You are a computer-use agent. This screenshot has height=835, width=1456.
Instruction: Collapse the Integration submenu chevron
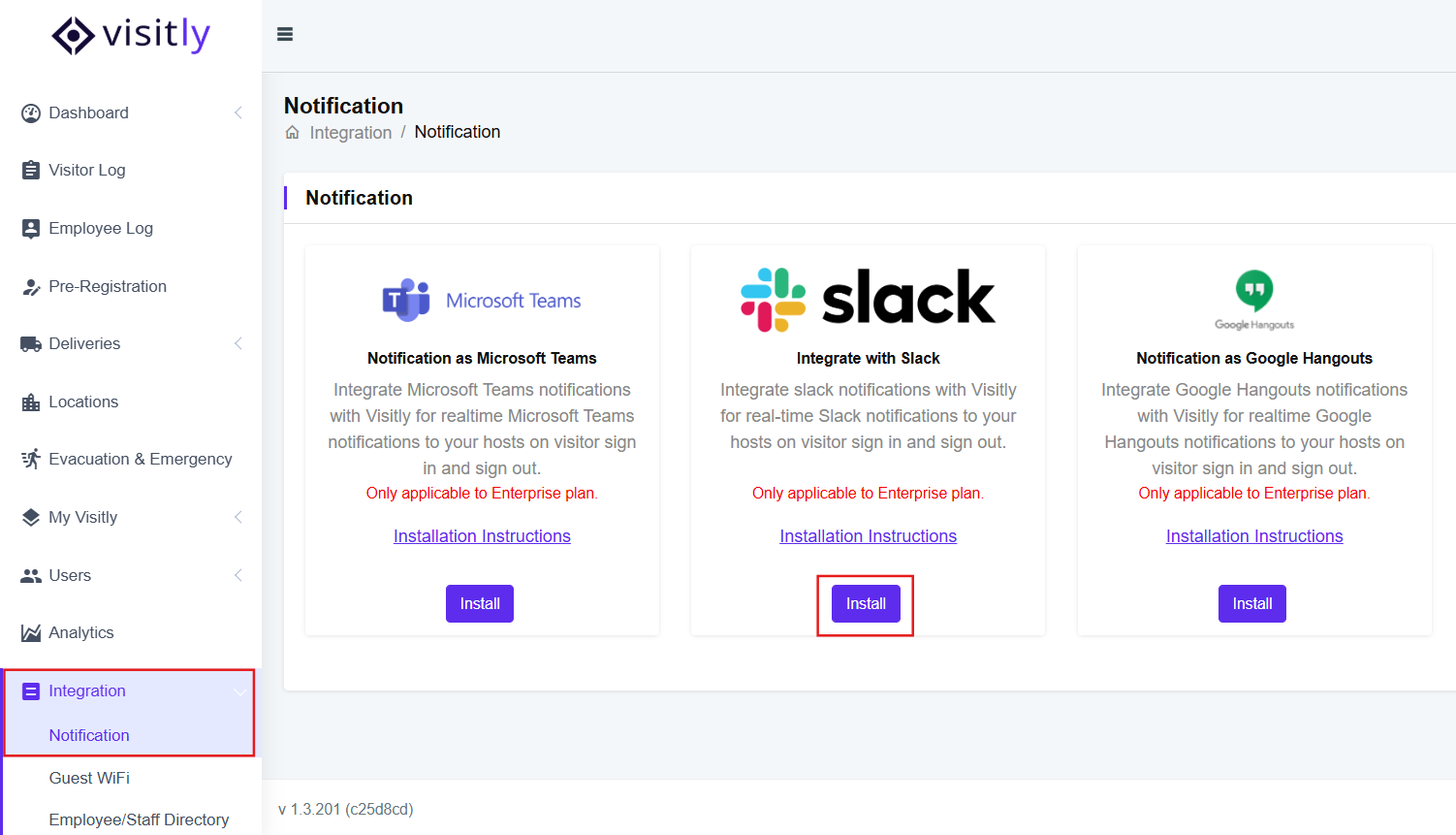pyautogui.click(x=238, y=691)
